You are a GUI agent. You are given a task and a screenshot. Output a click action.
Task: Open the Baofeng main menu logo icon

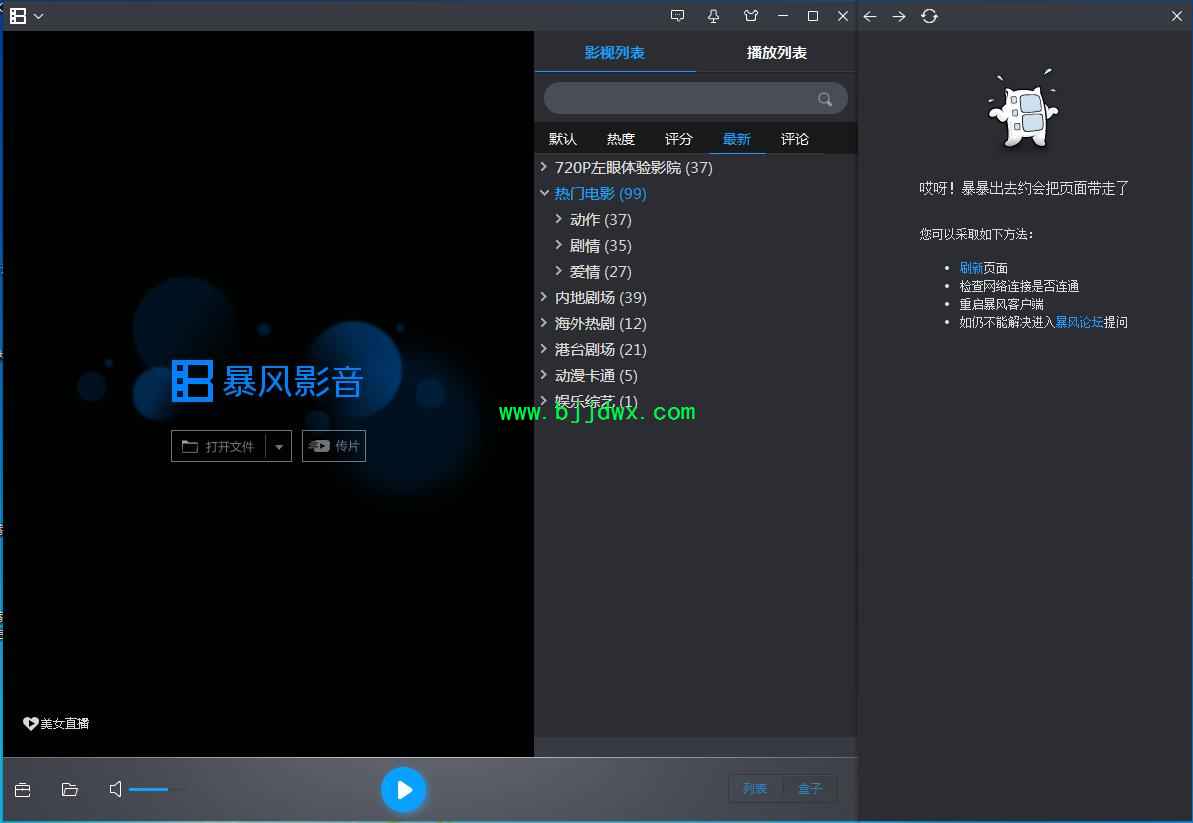pos(17,16)
